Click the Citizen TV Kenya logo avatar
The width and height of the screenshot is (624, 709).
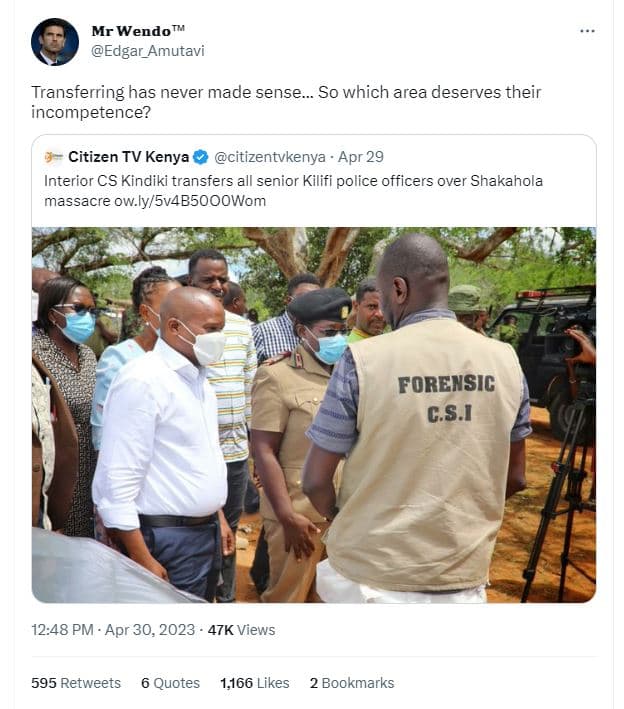click(x=54, y=157)
